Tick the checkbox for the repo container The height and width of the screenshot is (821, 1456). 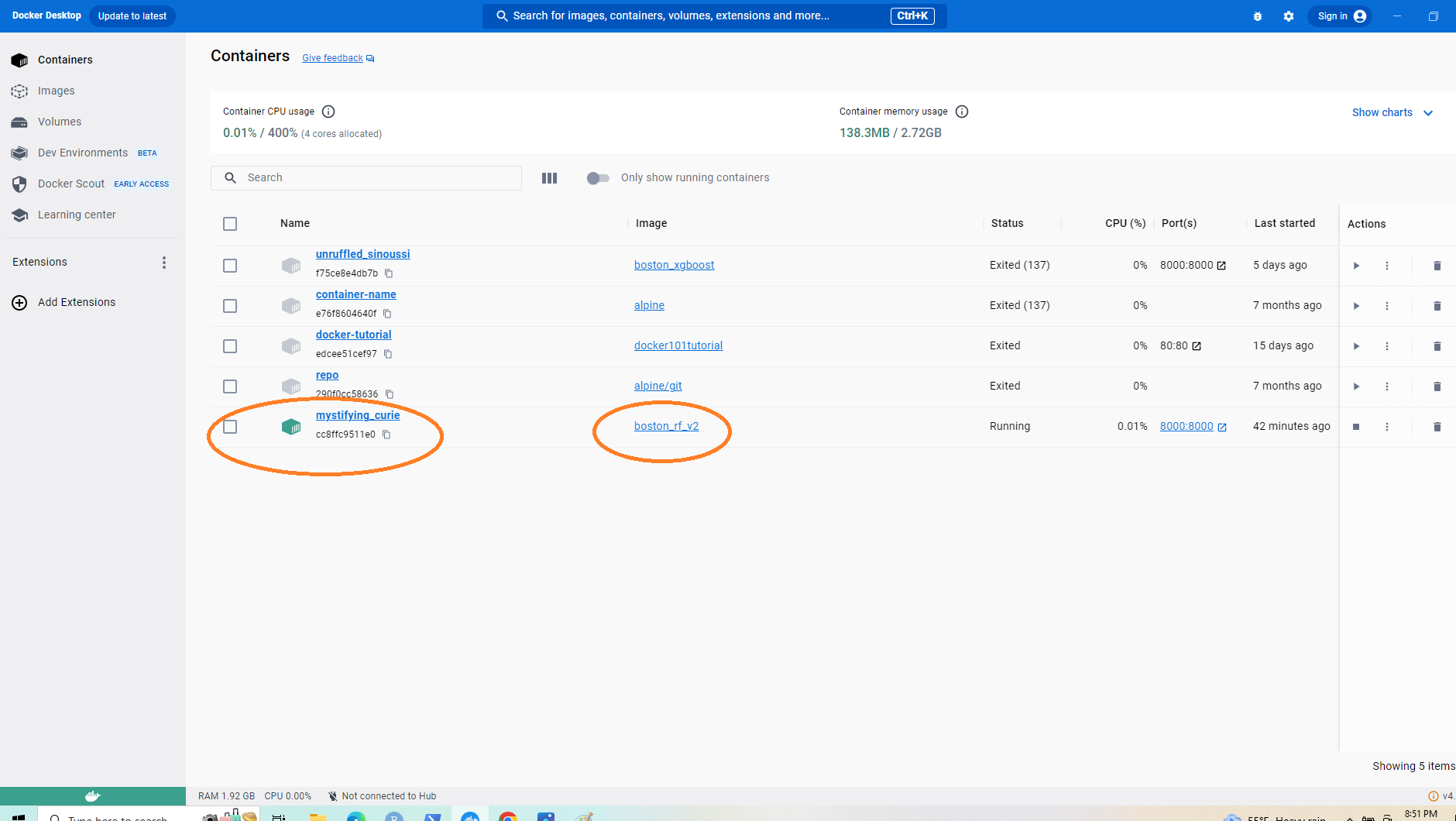[x=230, y=386]
